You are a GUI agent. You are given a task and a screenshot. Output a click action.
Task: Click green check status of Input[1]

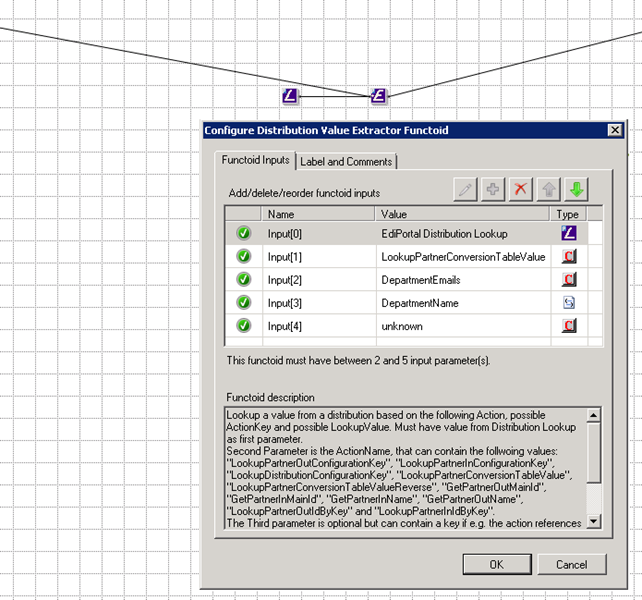(243, 256)
